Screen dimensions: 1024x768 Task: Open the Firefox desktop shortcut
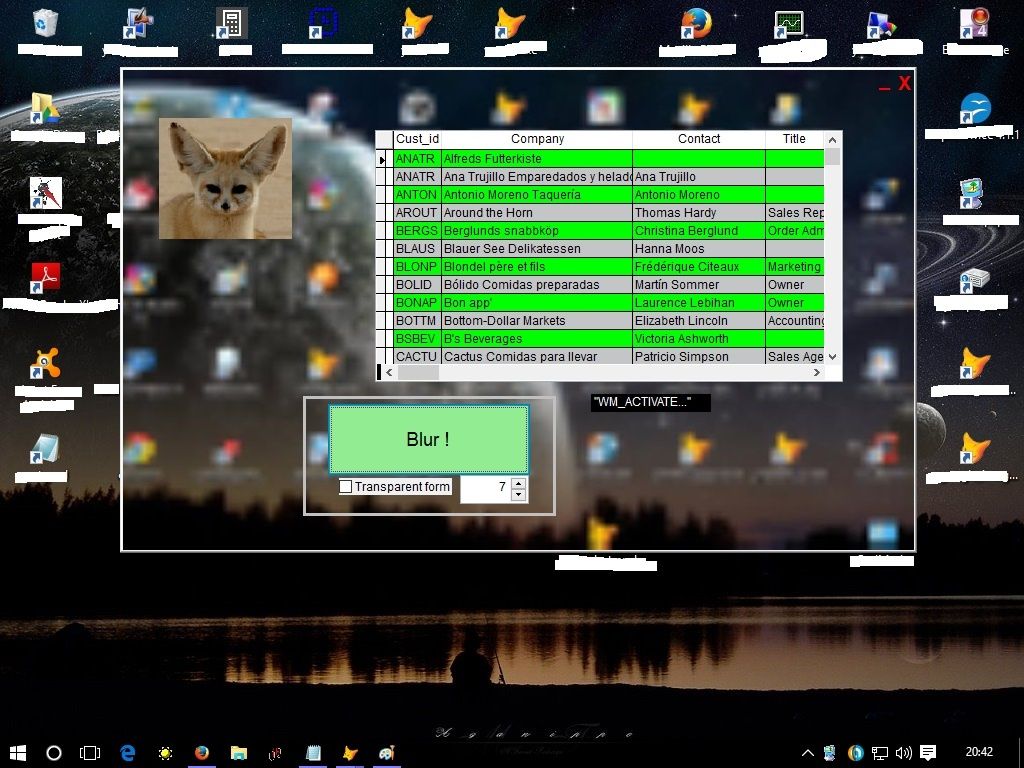(696, 24)
